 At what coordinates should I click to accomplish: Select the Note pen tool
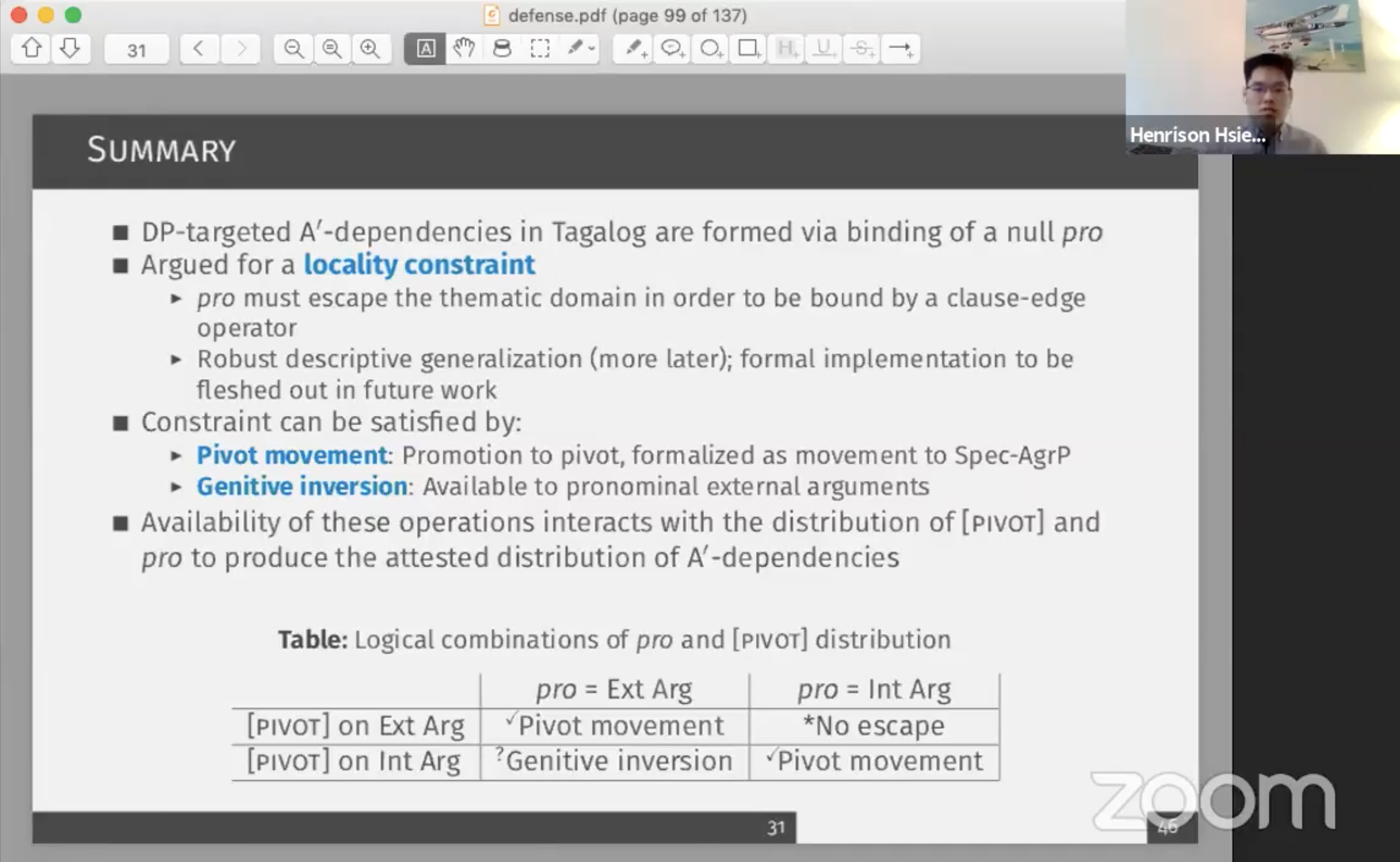(575, 47)
